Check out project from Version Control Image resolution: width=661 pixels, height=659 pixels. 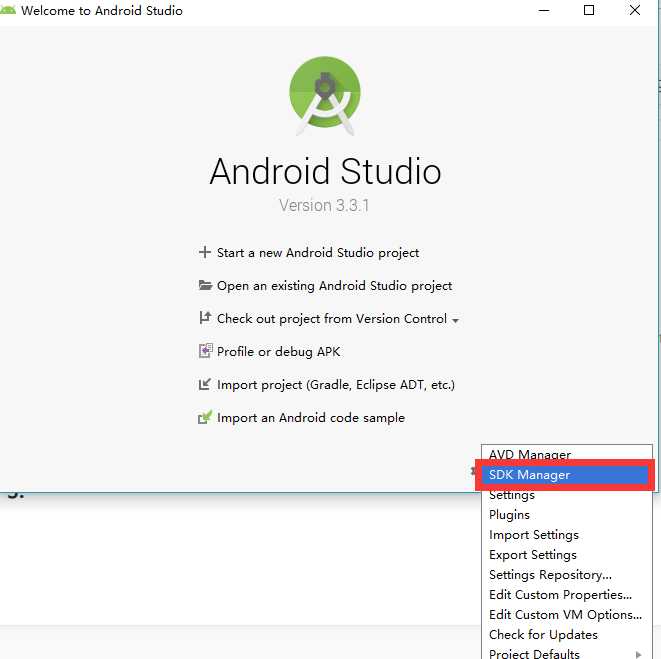click(332, 319)
